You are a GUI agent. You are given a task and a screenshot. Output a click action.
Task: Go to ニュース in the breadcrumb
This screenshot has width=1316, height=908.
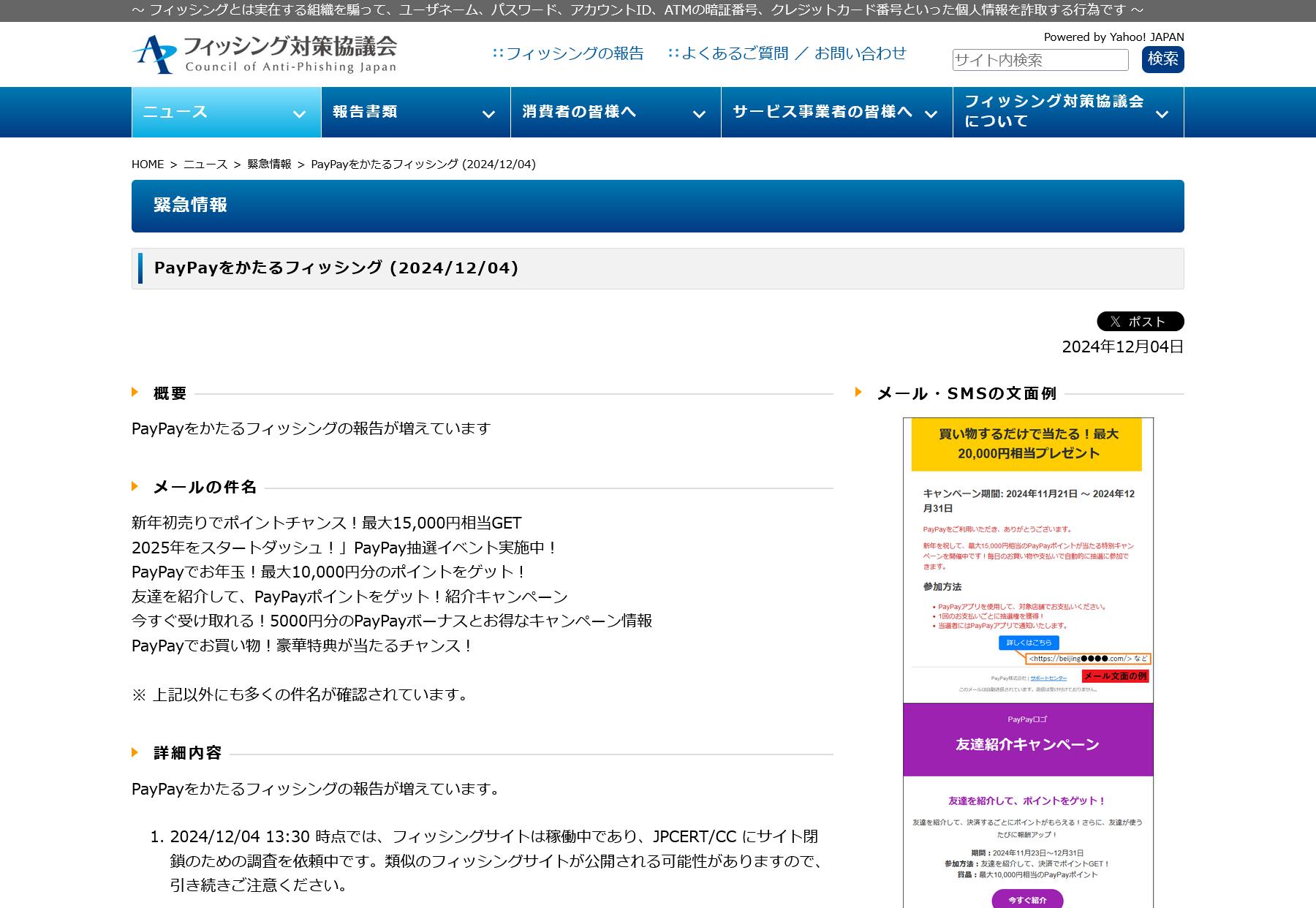pyautogui.click(x=205, y=164)
